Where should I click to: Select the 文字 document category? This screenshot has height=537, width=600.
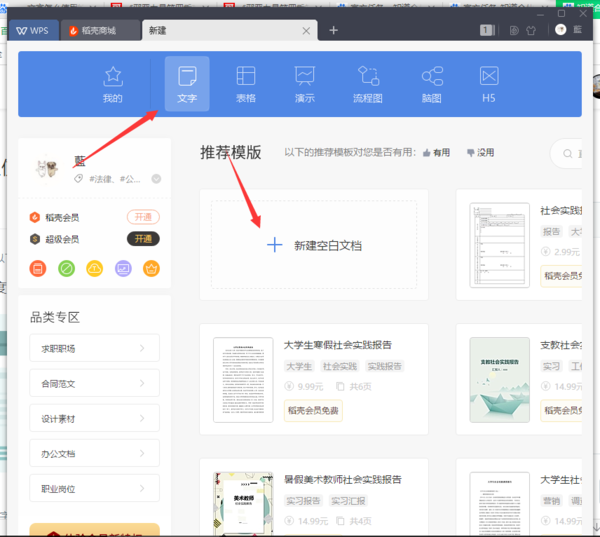click(187, 84)
